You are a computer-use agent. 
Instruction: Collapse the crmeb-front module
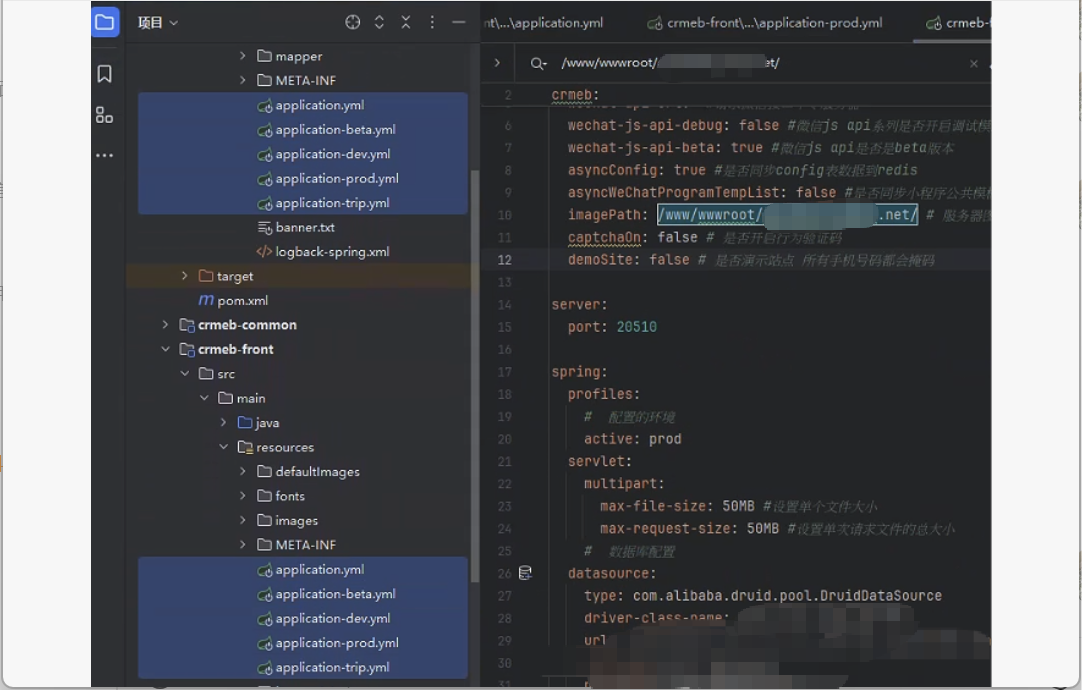(165, 349)
